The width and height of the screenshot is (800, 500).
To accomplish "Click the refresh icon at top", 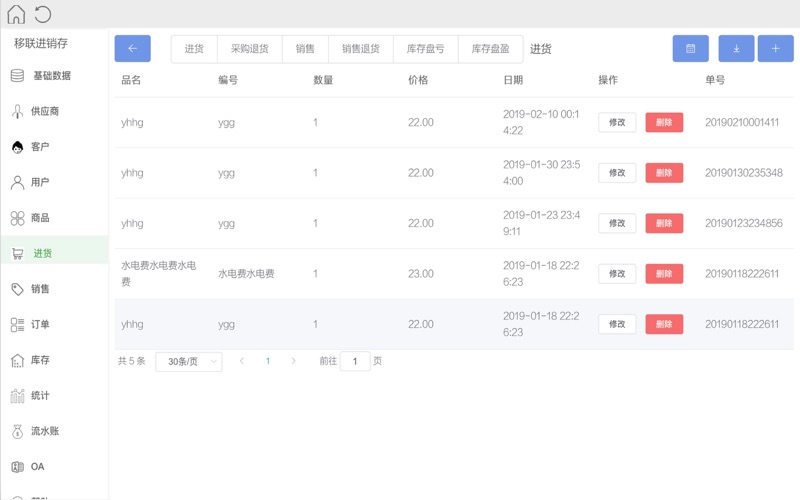I will pos(43,14).
